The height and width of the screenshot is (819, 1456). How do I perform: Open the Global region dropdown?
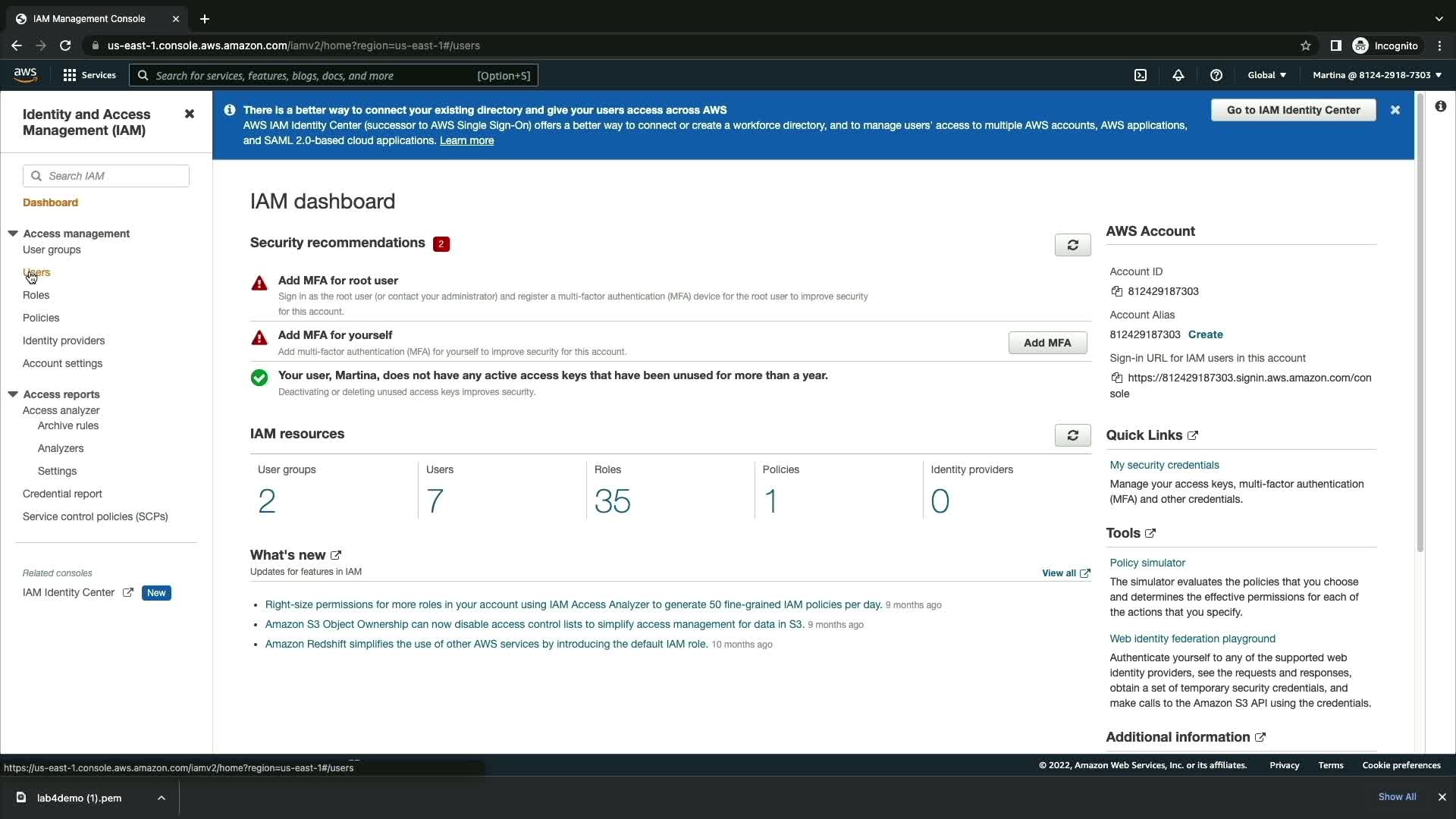point(1266,75)
